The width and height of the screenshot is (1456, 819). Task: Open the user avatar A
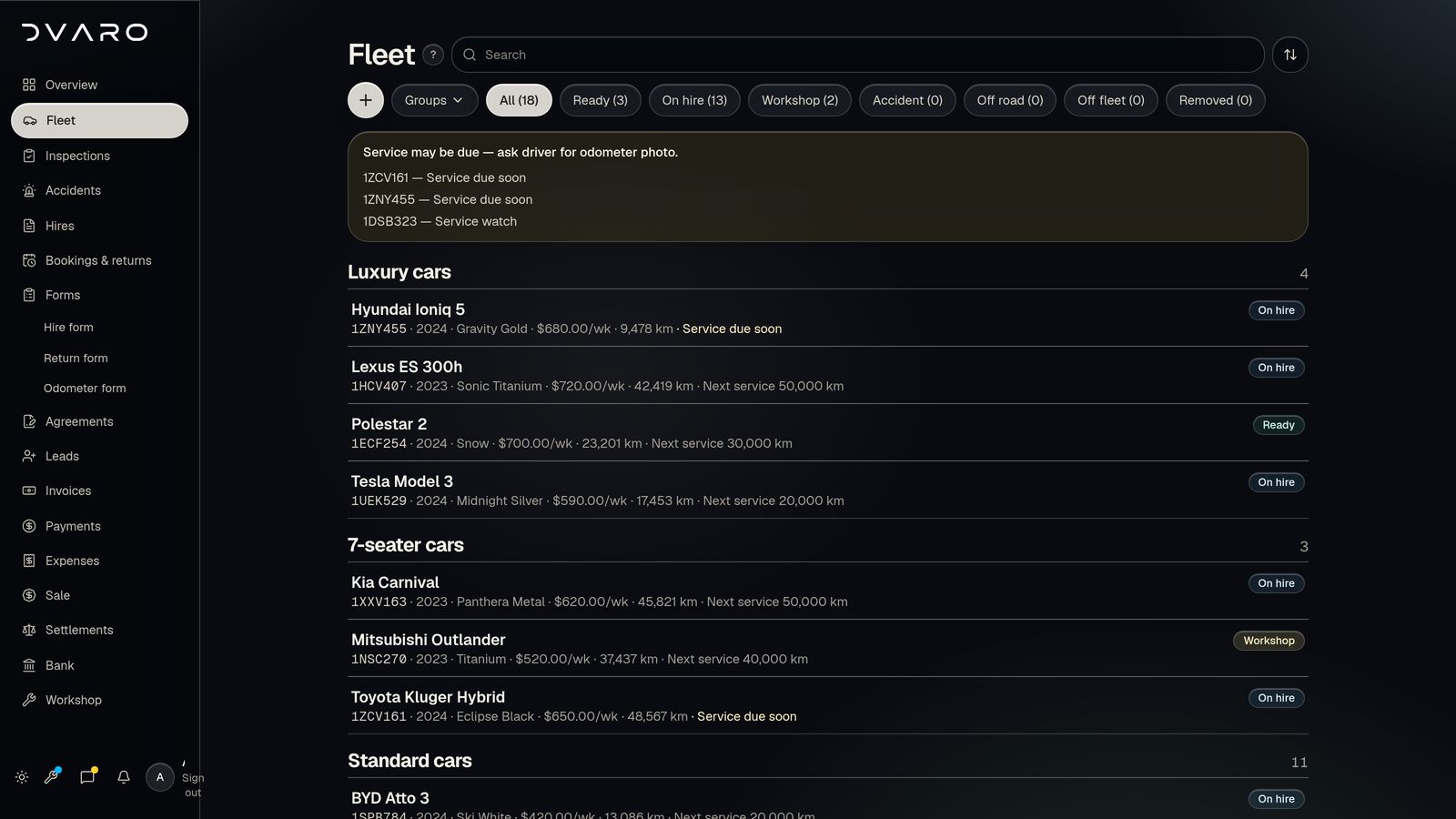tap(160, 777)
